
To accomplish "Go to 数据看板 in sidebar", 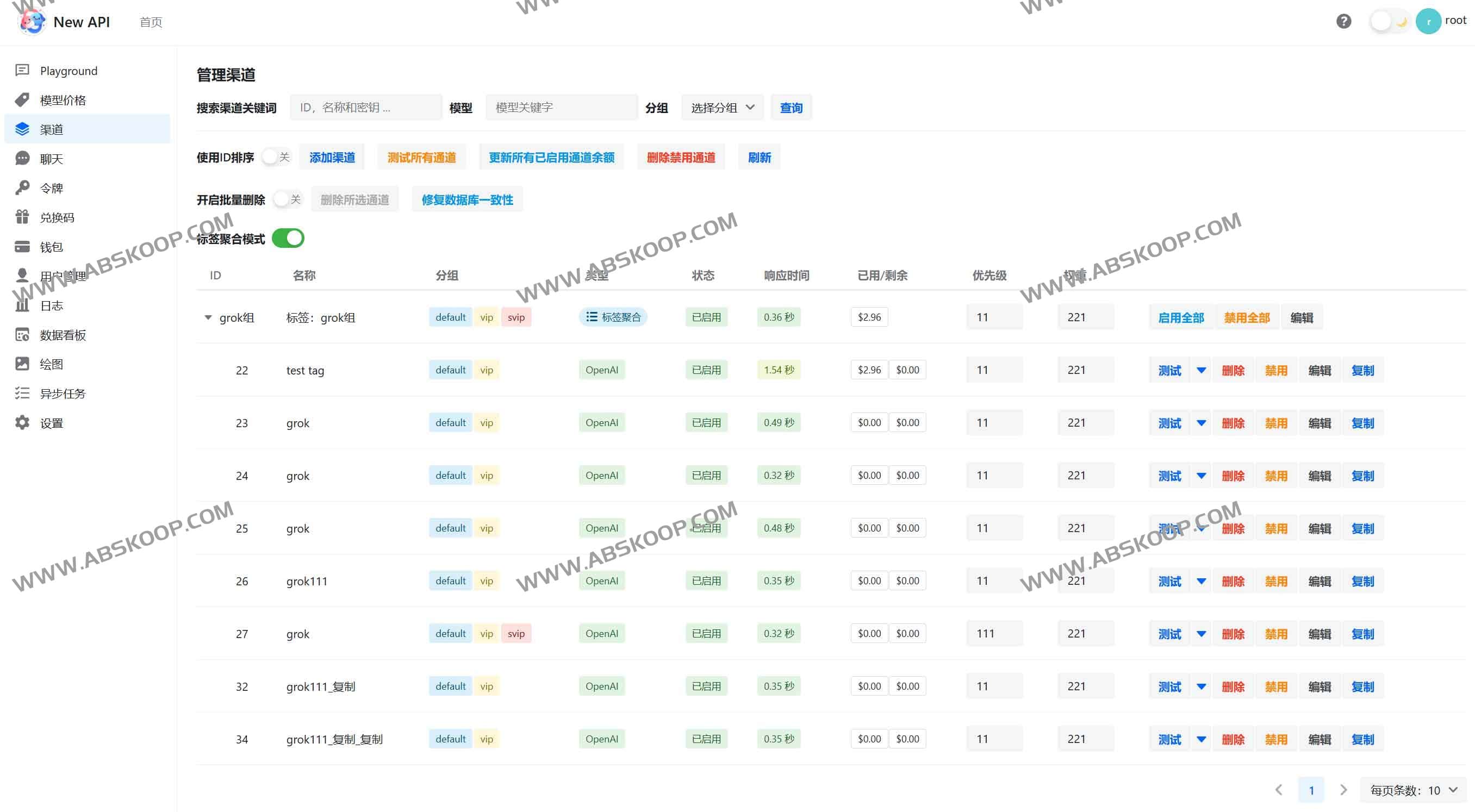I will point(63,335).
